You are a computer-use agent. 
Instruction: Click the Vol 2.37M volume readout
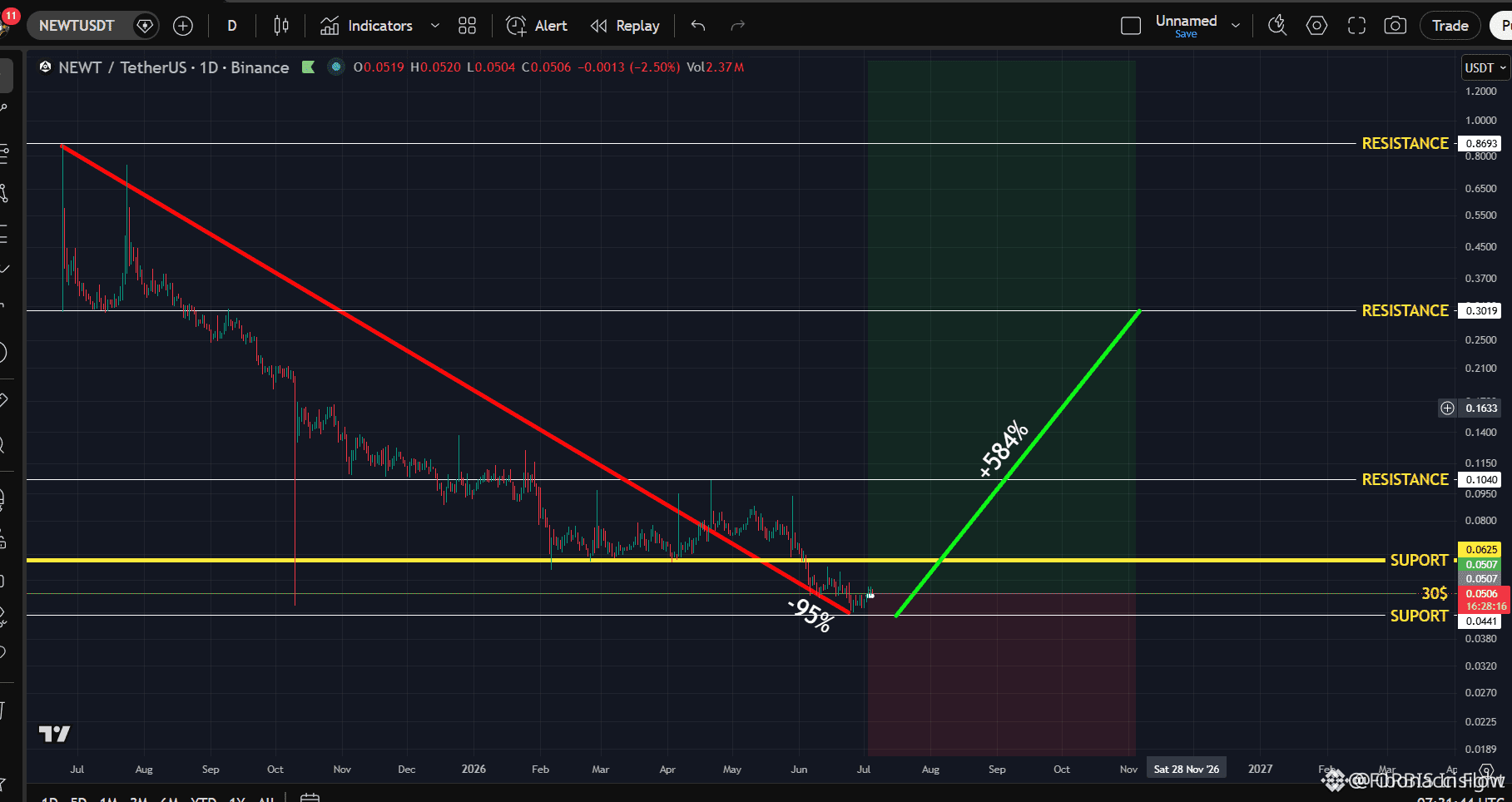[715, 67]
